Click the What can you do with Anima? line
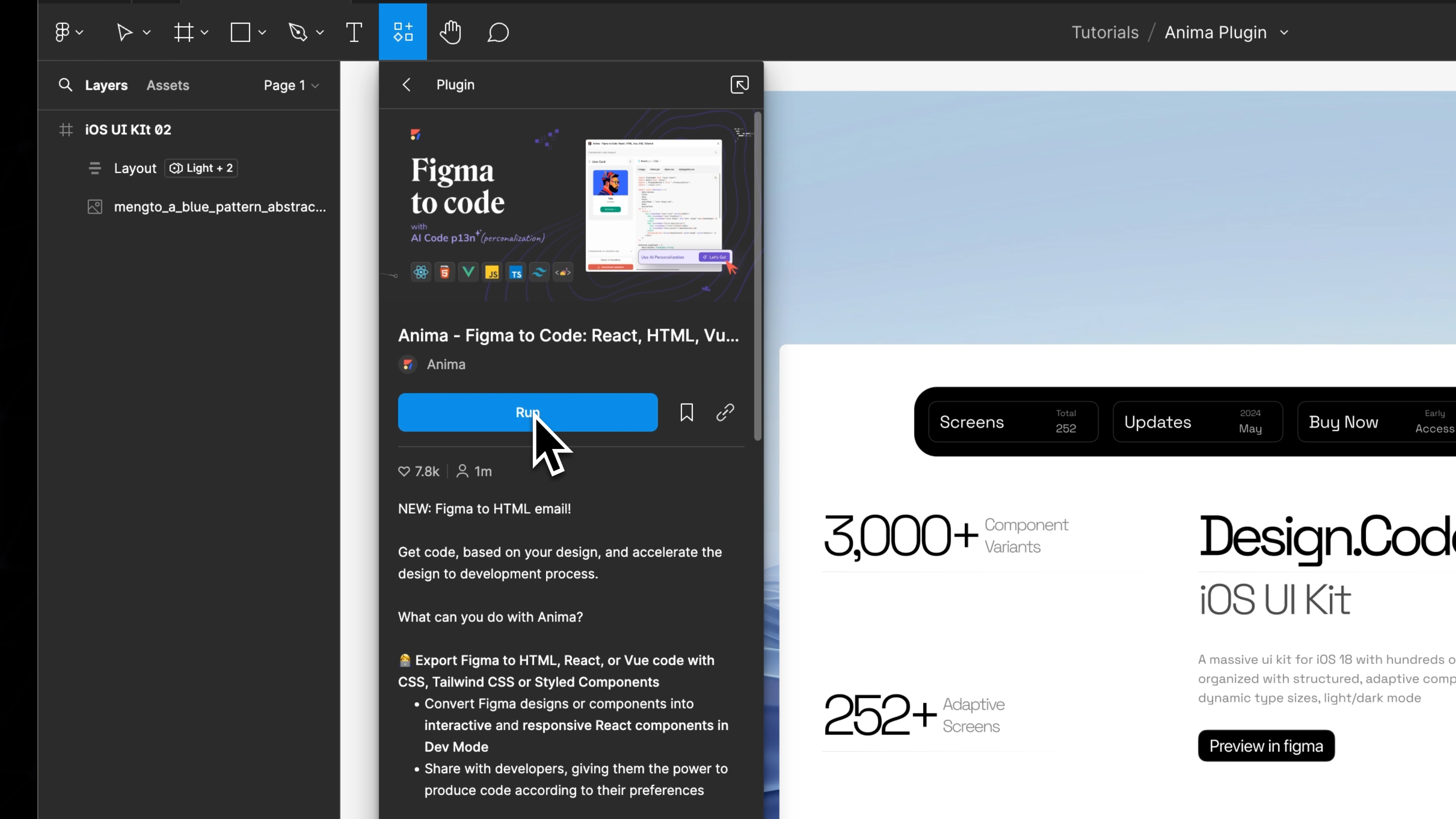Viewport: 1456px width, 819px height. [x=490, y=617]
